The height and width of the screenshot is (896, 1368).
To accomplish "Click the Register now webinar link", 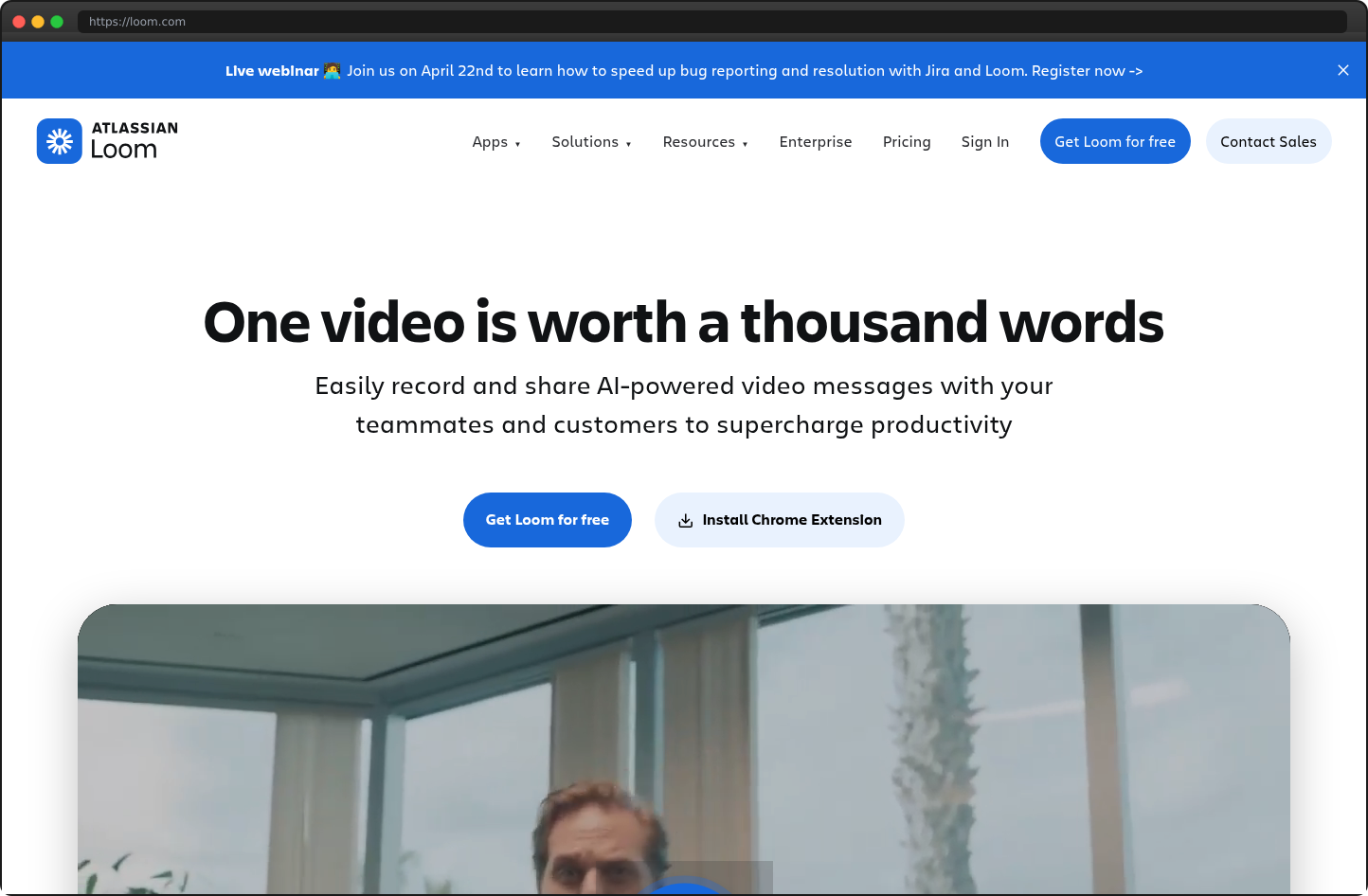I will 1086,70.
